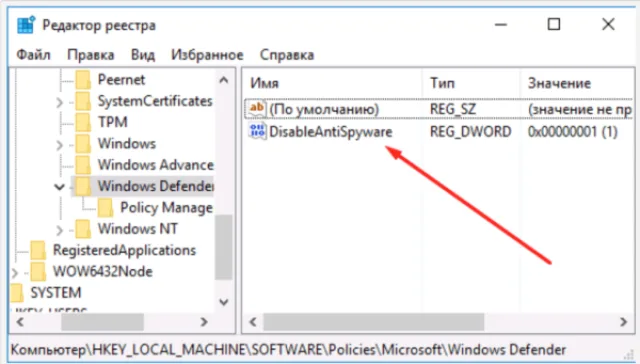Click the values pane scroll right arrow
The width and height of the screenshot is (640, 364).
tap(623, 322)
